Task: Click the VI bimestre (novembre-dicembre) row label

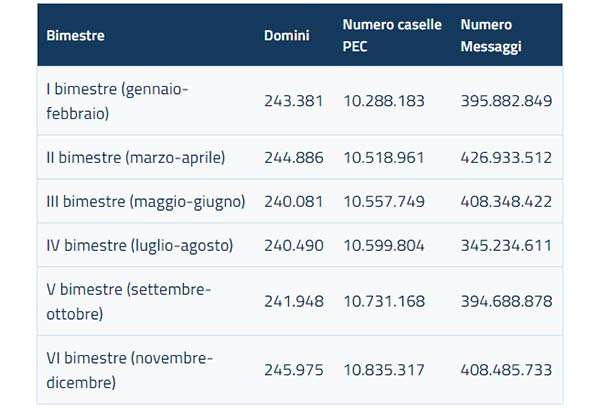Action: [x=129, y=369]
